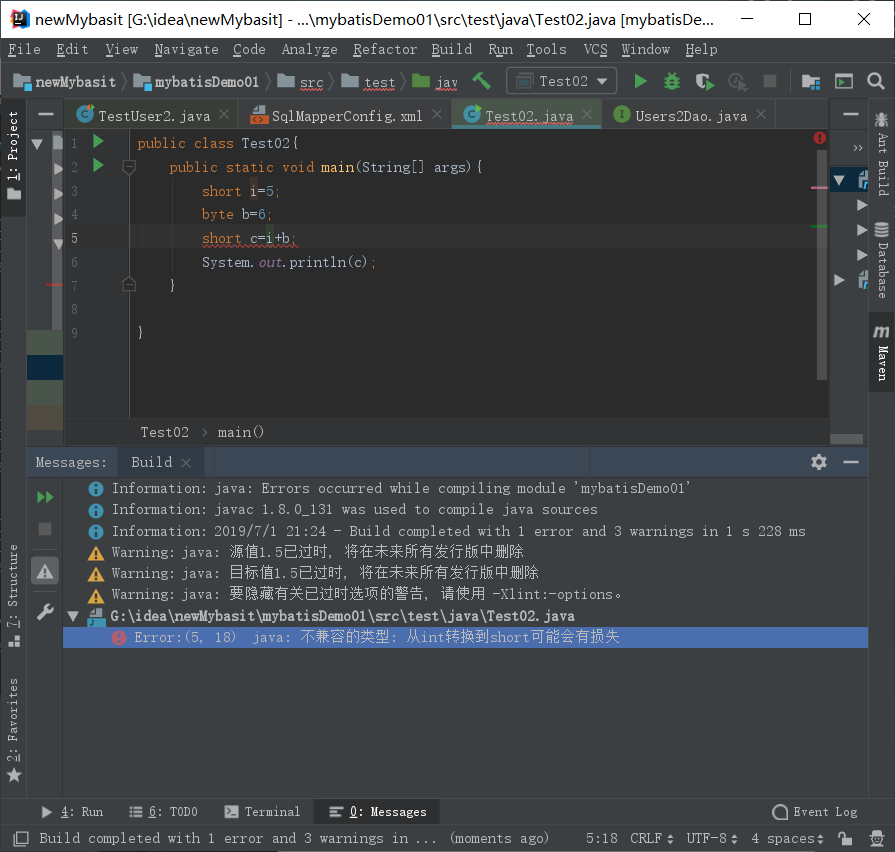Screen dimensions: 895x852
Task: Open the Terminal tool window button
Action: click(262, 812)
